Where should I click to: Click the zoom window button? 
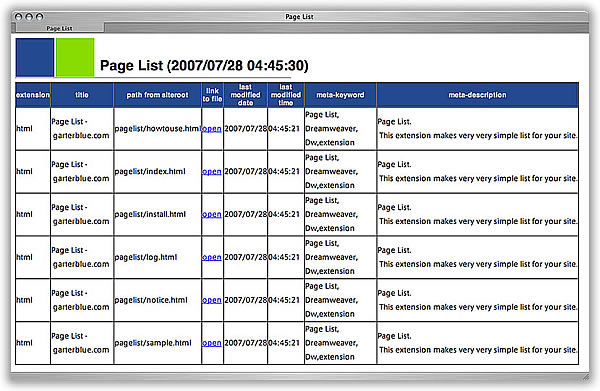[x=39, y=16]
